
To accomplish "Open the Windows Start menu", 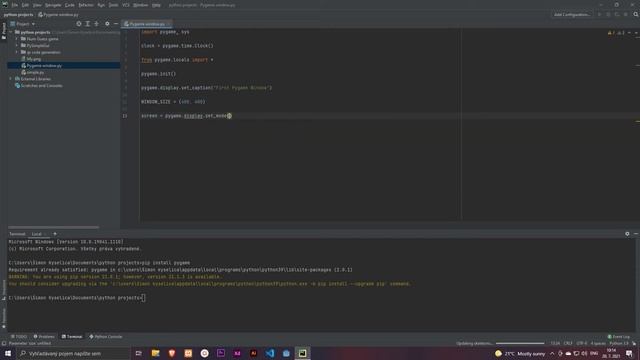I will [8, 353].
